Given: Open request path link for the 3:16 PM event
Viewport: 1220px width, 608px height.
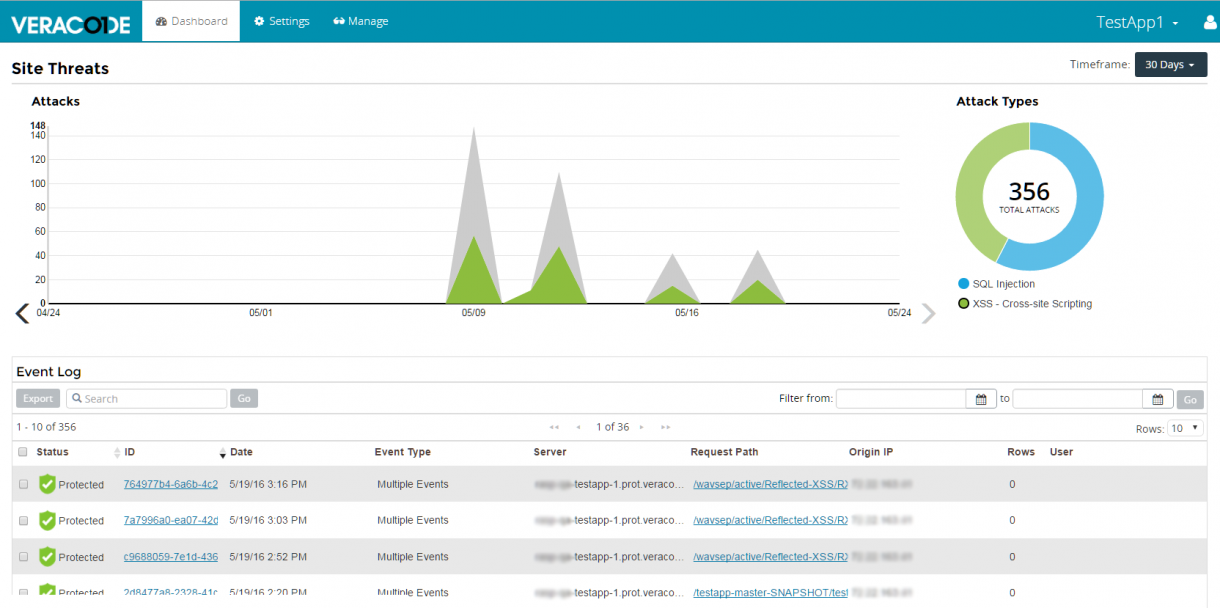Looking at the screenshot, I should coord(770,484).
